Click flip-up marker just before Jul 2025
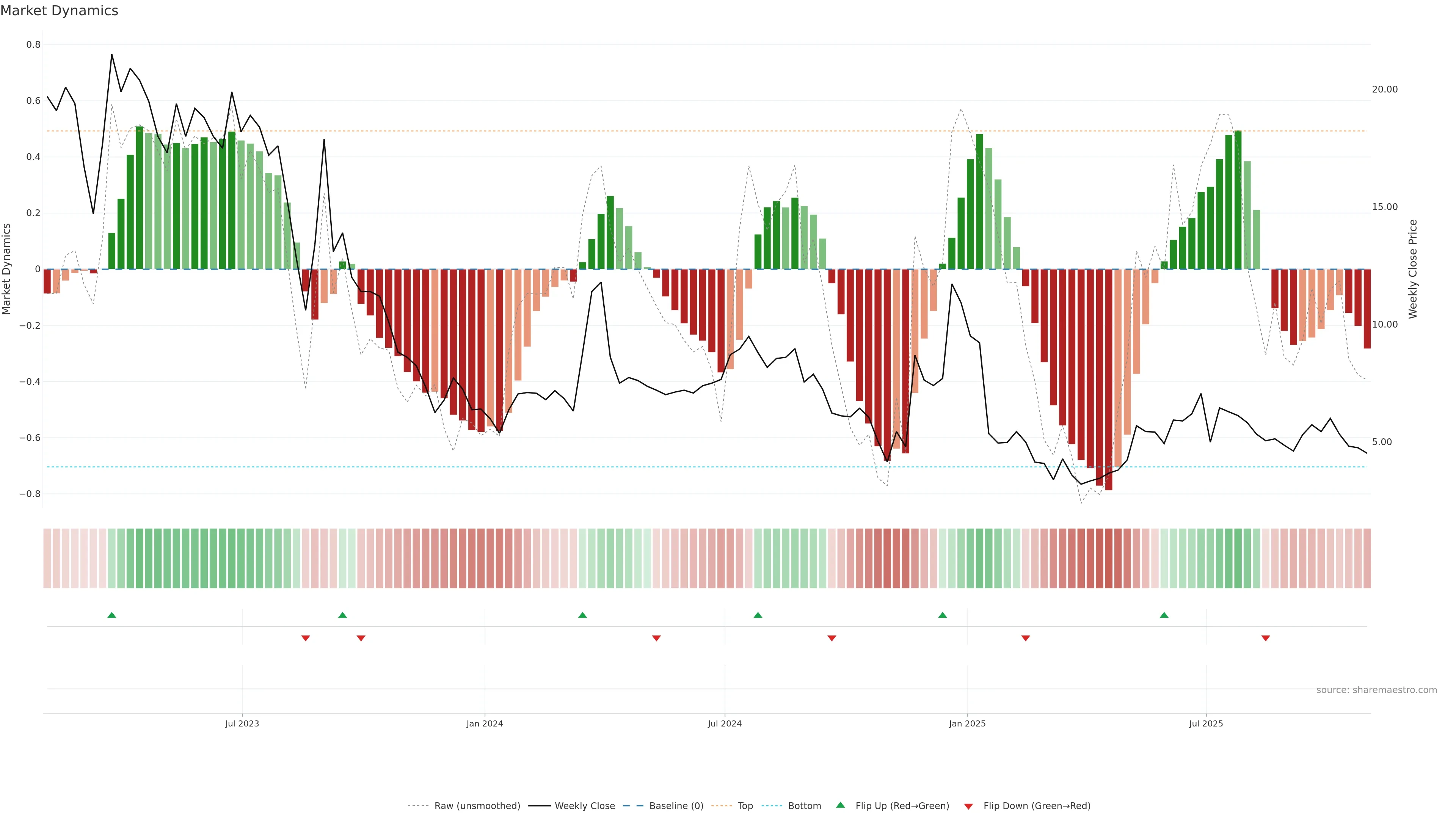This screenshot has width=1456, height=819. pyautogui.click(x=1164, y=615)
